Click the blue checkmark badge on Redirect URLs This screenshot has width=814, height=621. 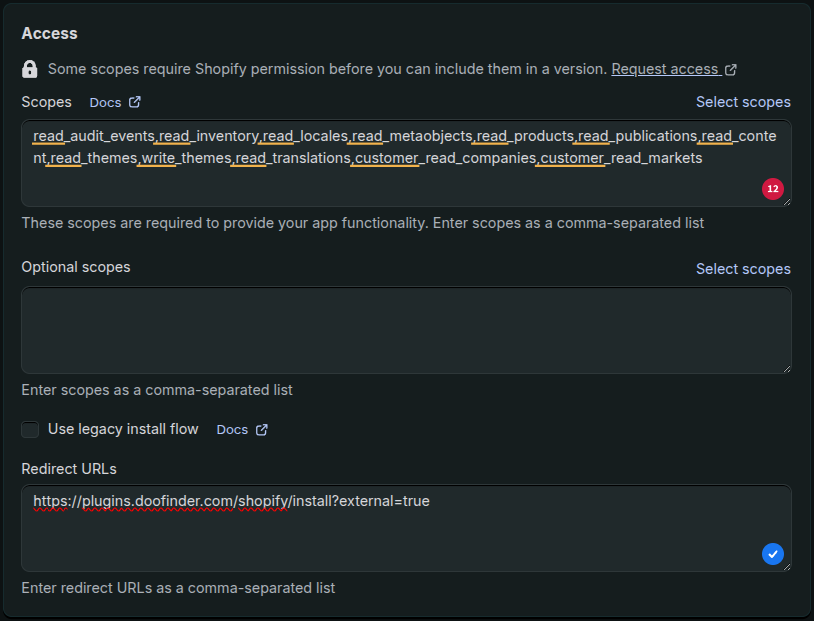click(772, 554)
